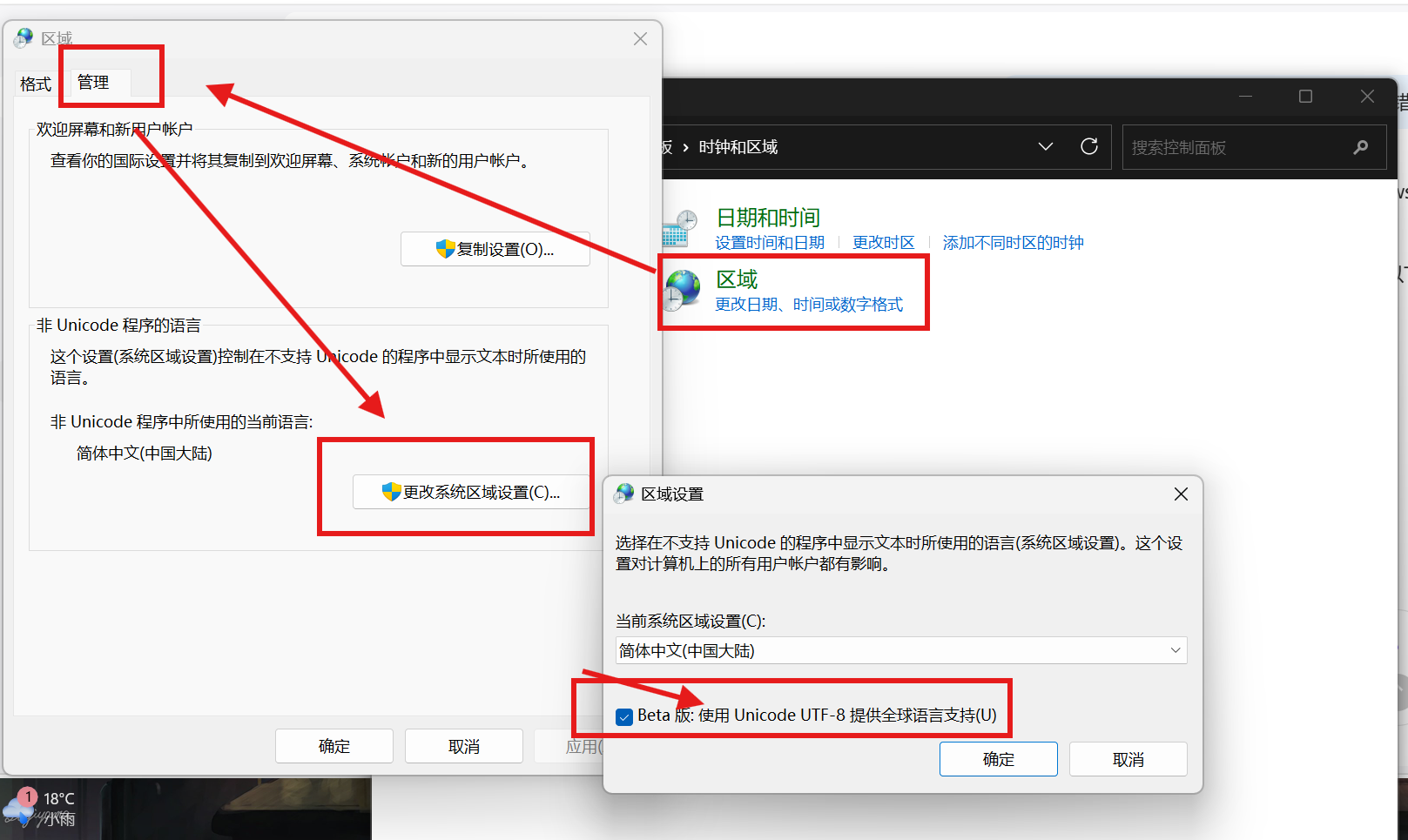Click 确定 in the 区域设置 dialog

[x=999, y=759]
